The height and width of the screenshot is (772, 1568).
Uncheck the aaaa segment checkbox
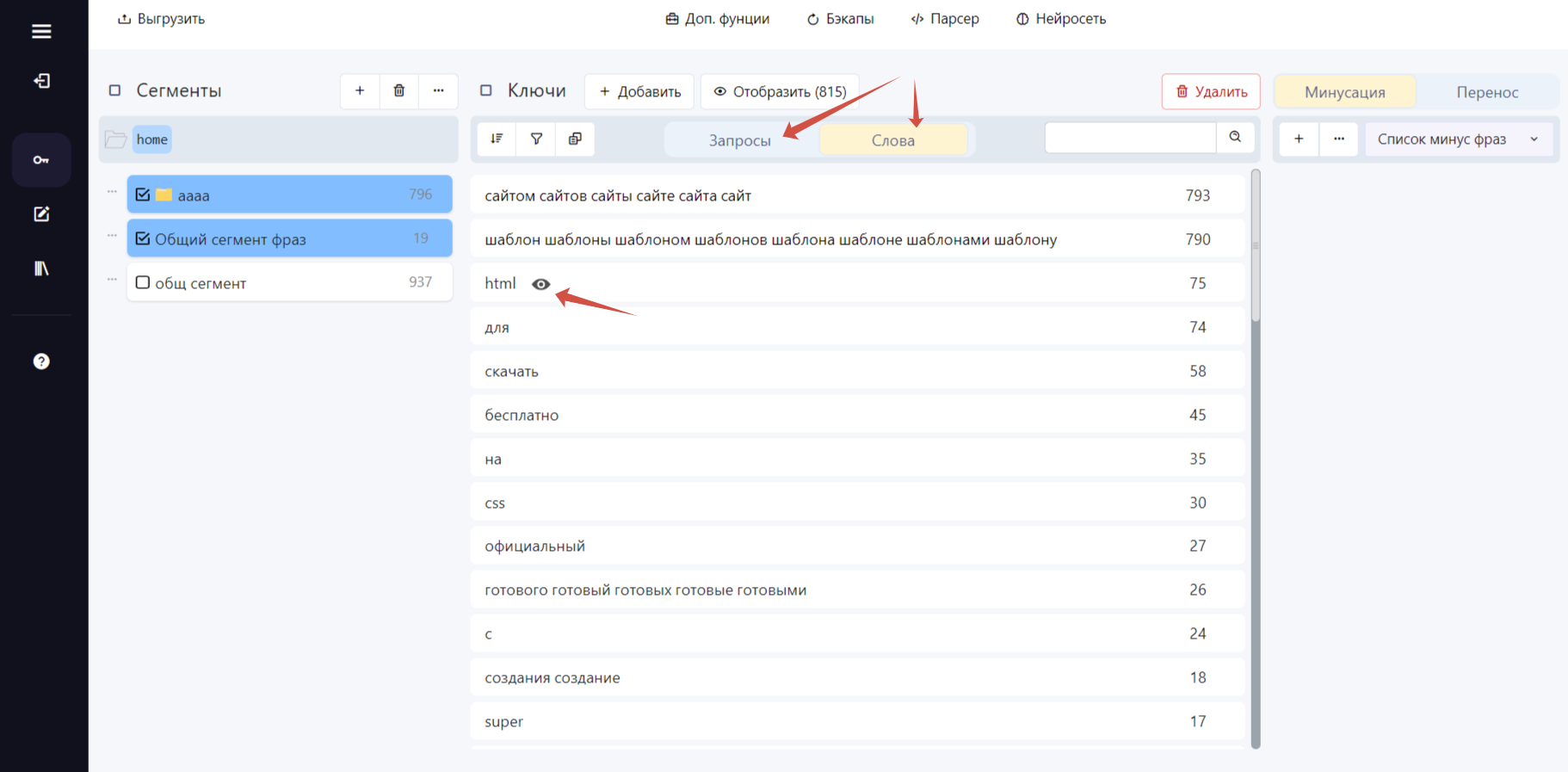(143, 195)
